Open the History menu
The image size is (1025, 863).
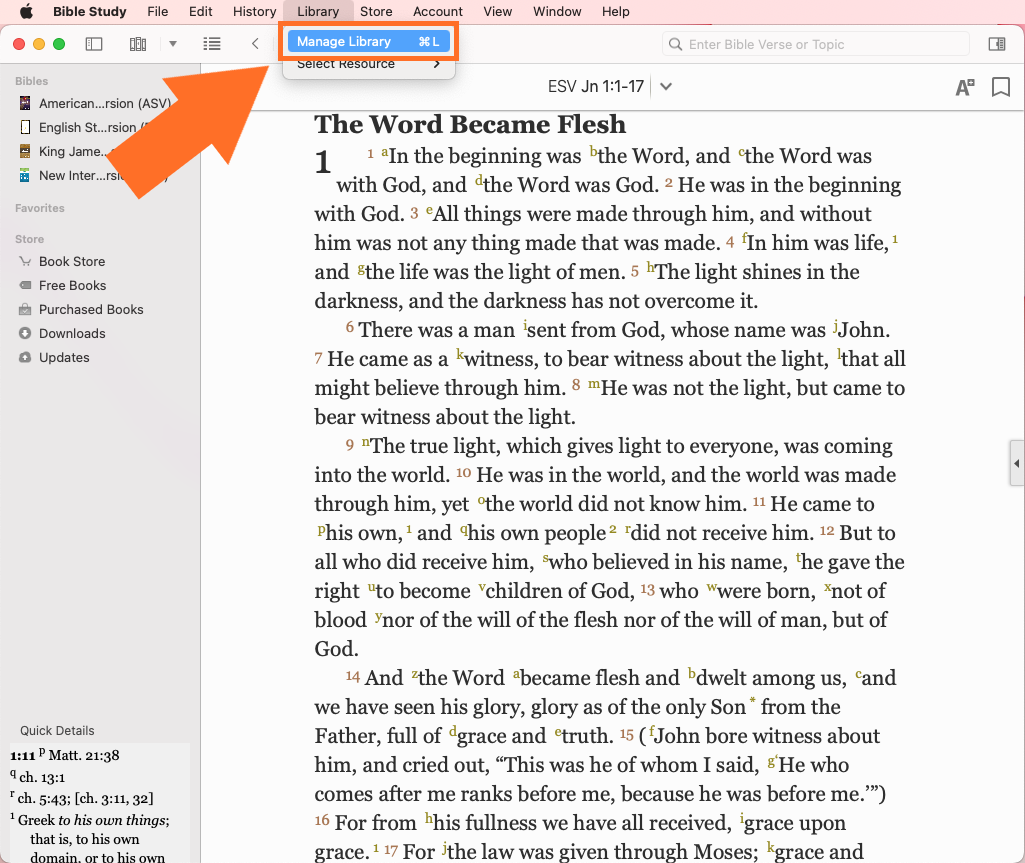[254, 11]
